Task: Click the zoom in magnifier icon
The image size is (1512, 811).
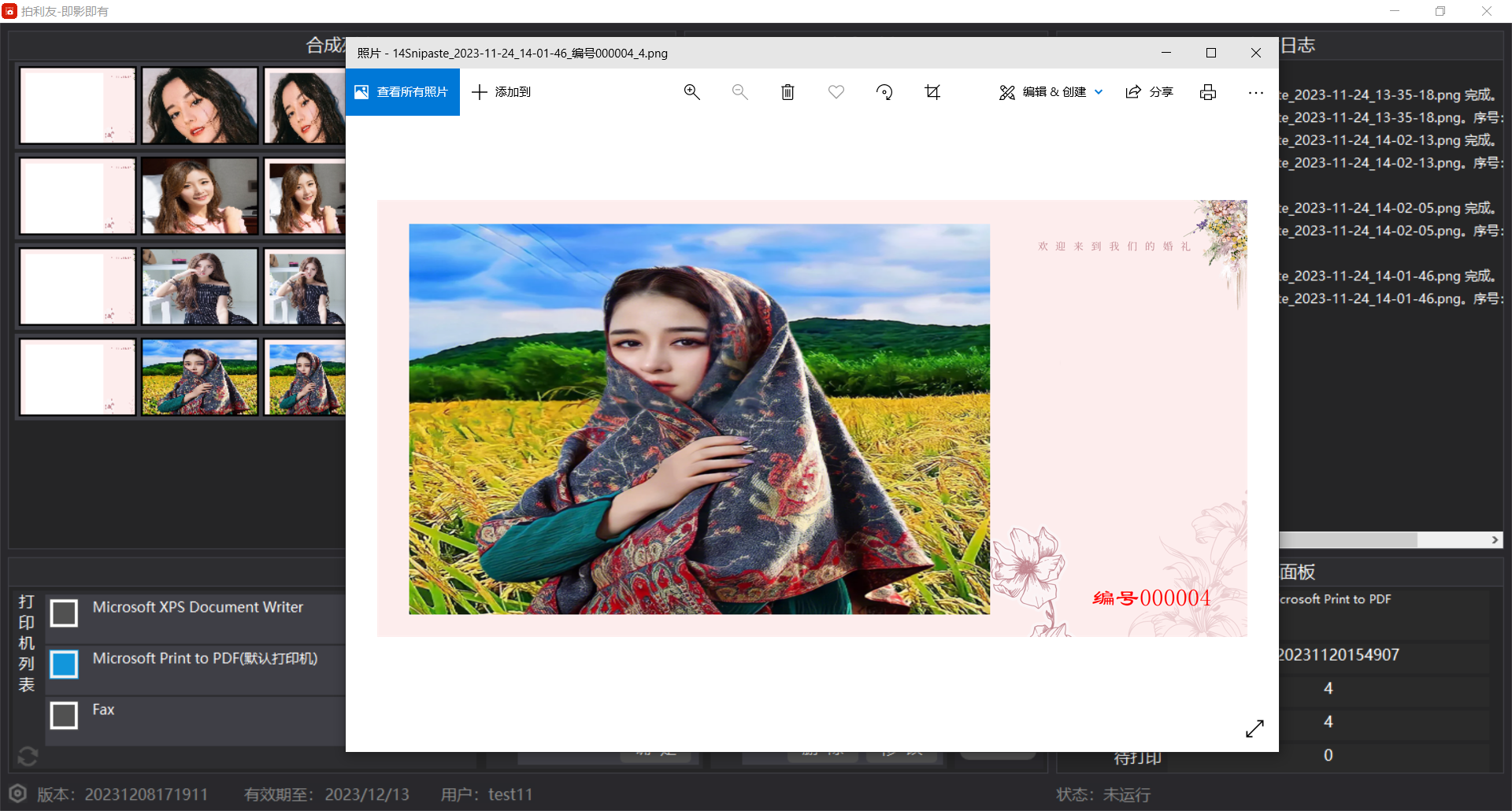Action: (691, 92)
